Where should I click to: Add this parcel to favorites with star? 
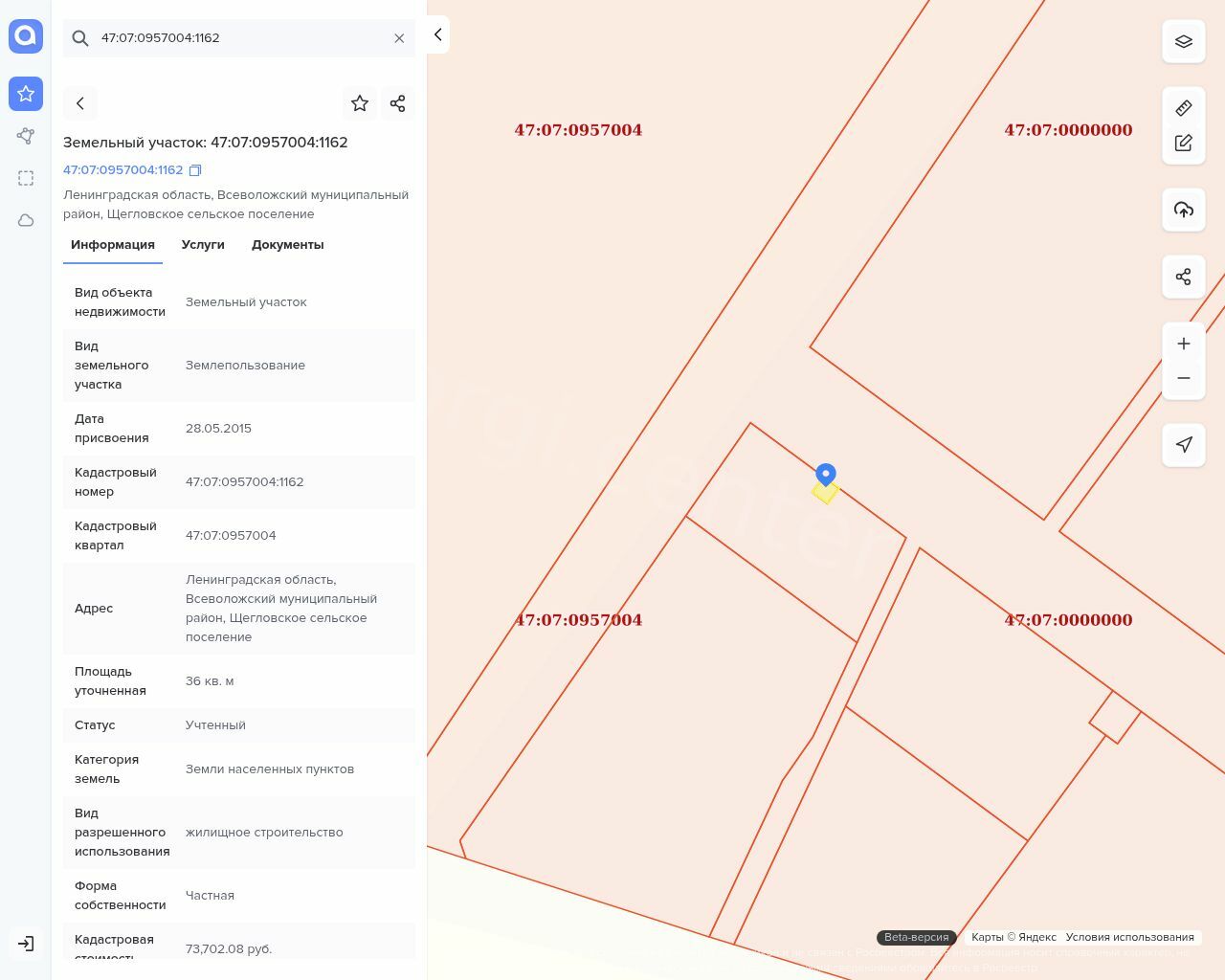click(x=360, y=103)
